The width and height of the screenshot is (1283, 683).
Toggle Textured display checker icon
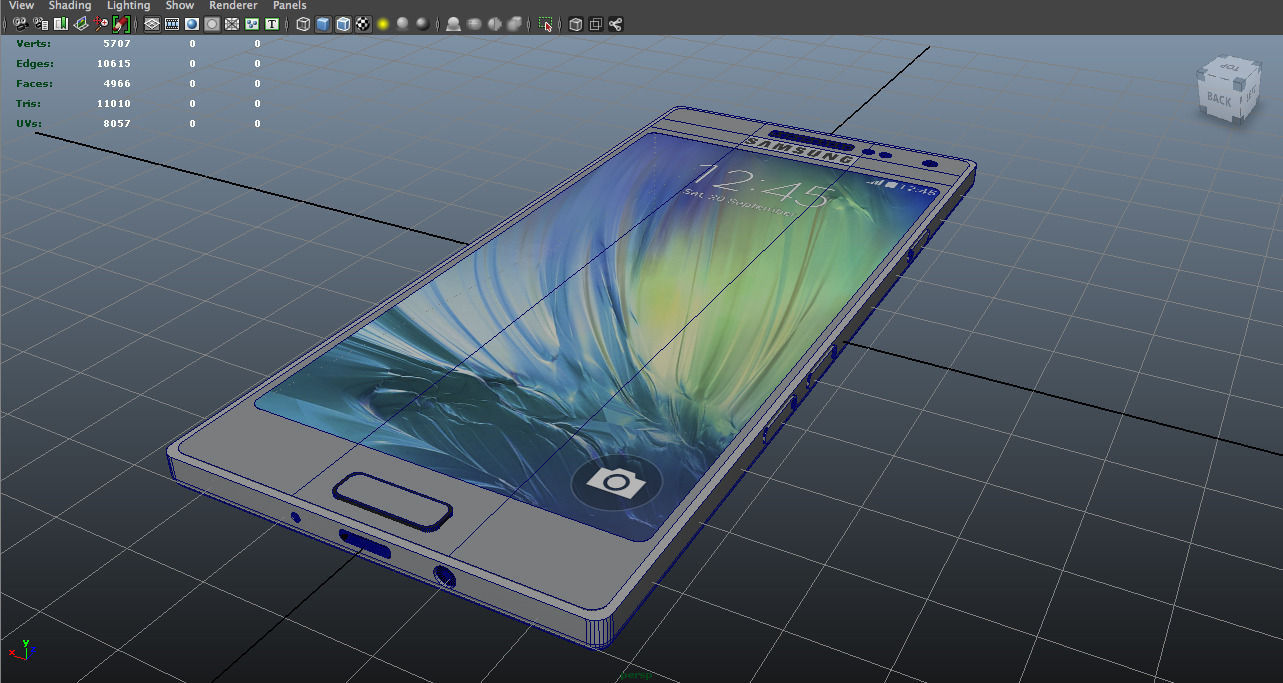tap(363, 23)
